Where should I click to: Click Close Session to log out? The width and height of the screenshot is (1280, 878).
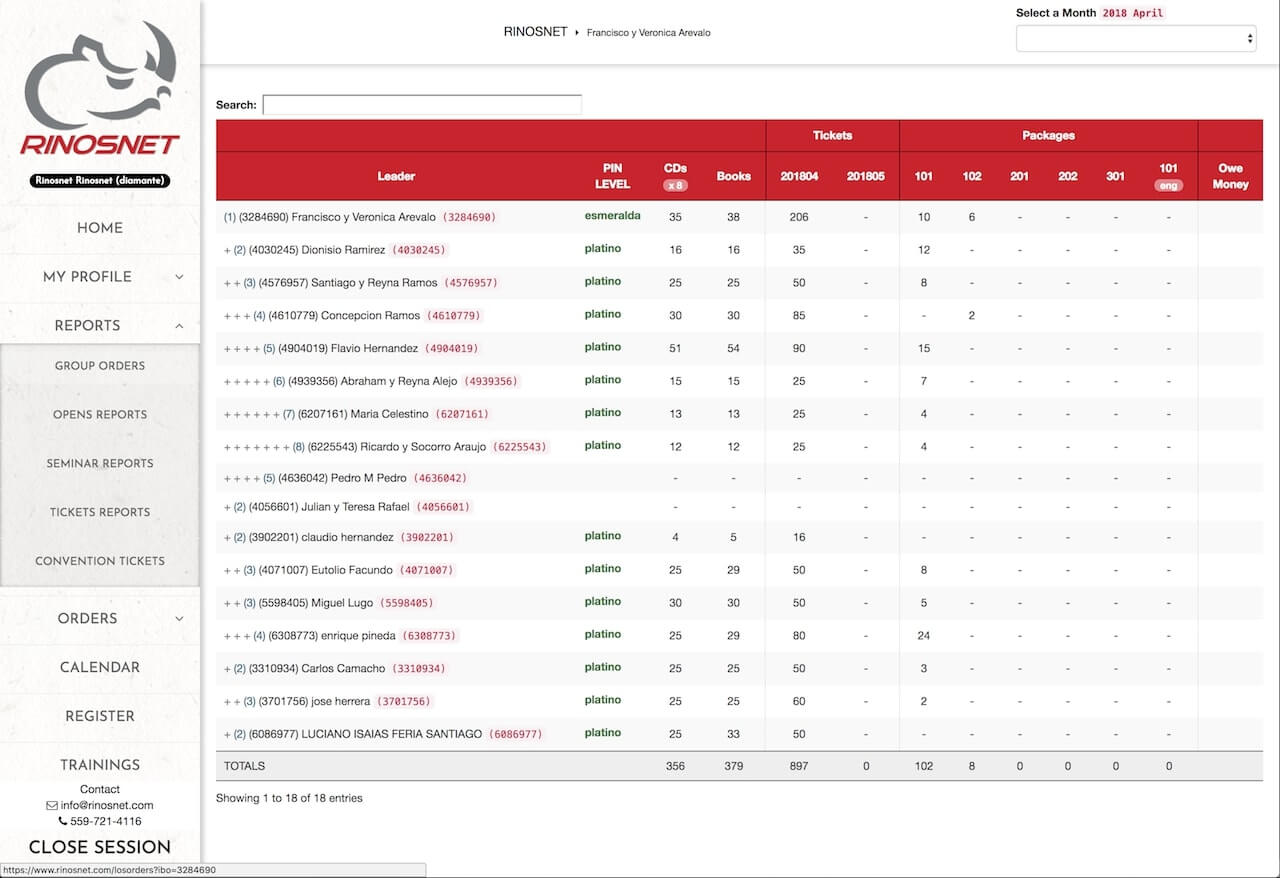click(x=100, y=847)
